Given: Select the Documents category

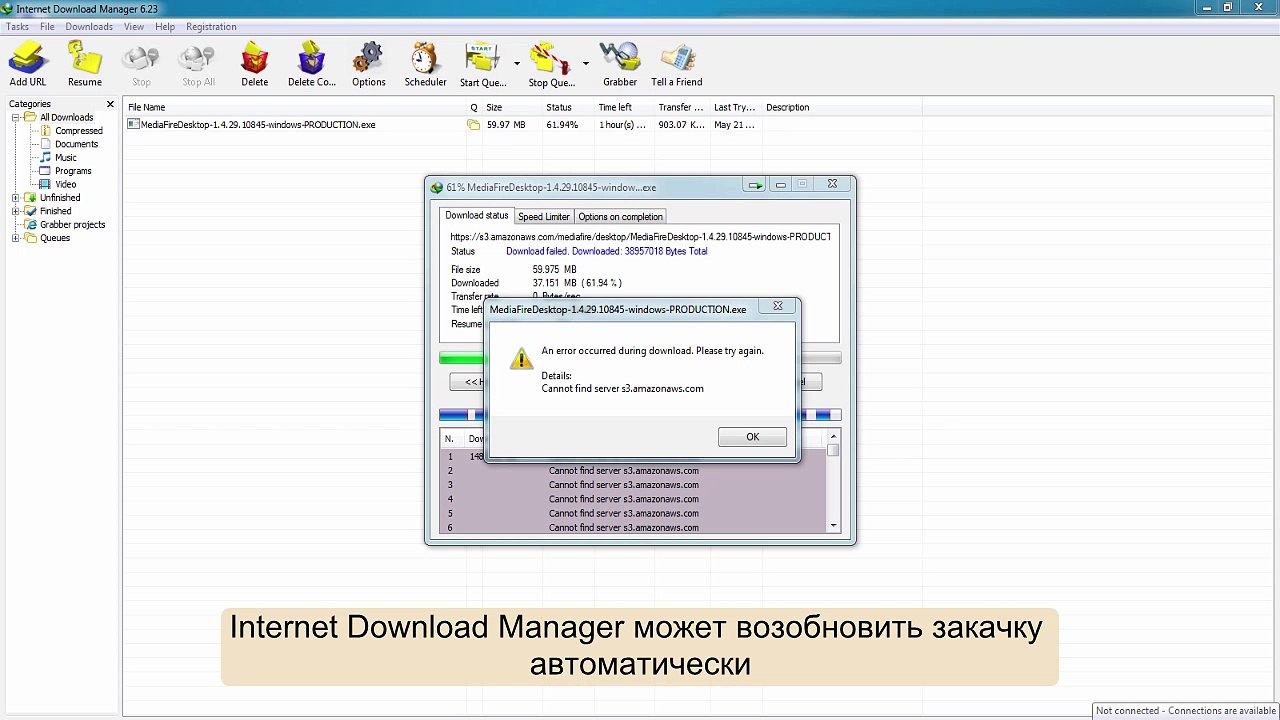Looking at the screenshot, I should click(x=76, y=144).
